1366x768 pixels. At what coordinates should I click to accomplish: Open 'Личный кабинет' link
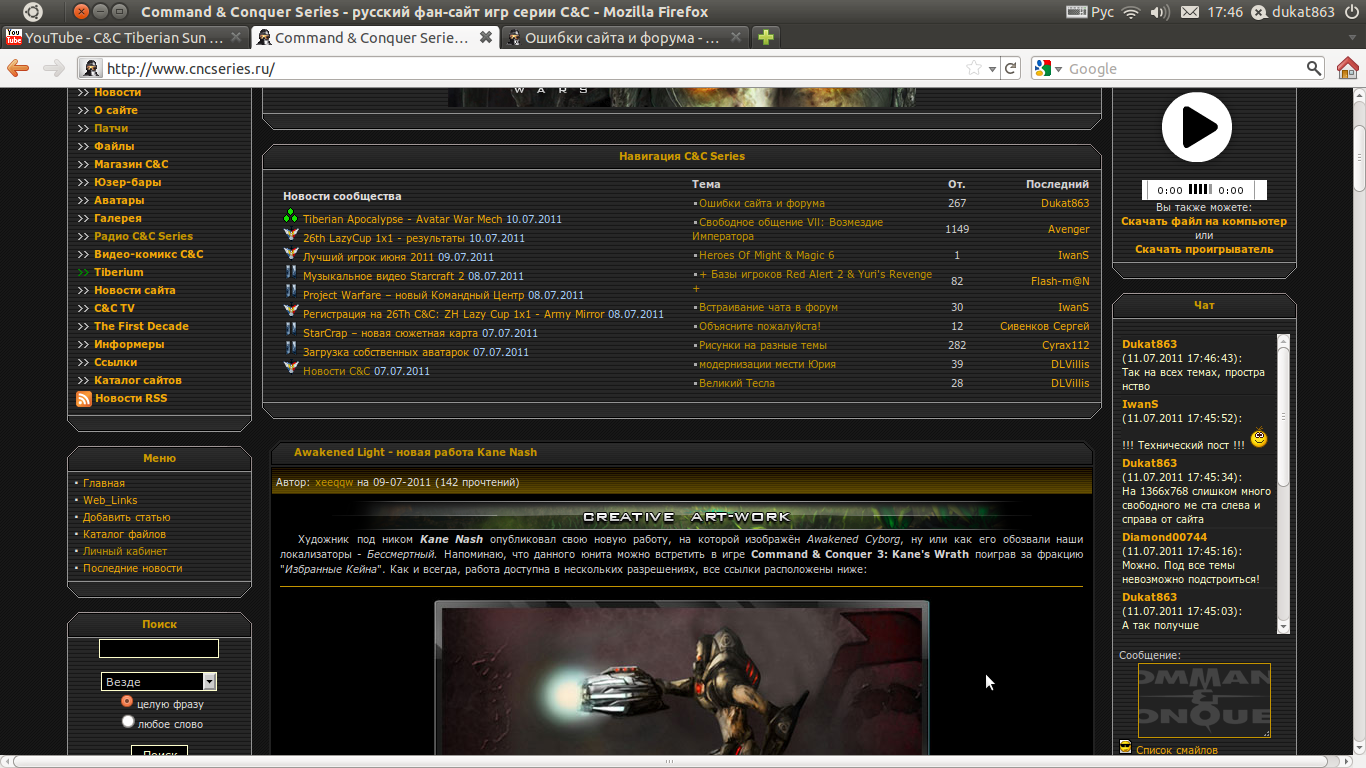point(125,552)
